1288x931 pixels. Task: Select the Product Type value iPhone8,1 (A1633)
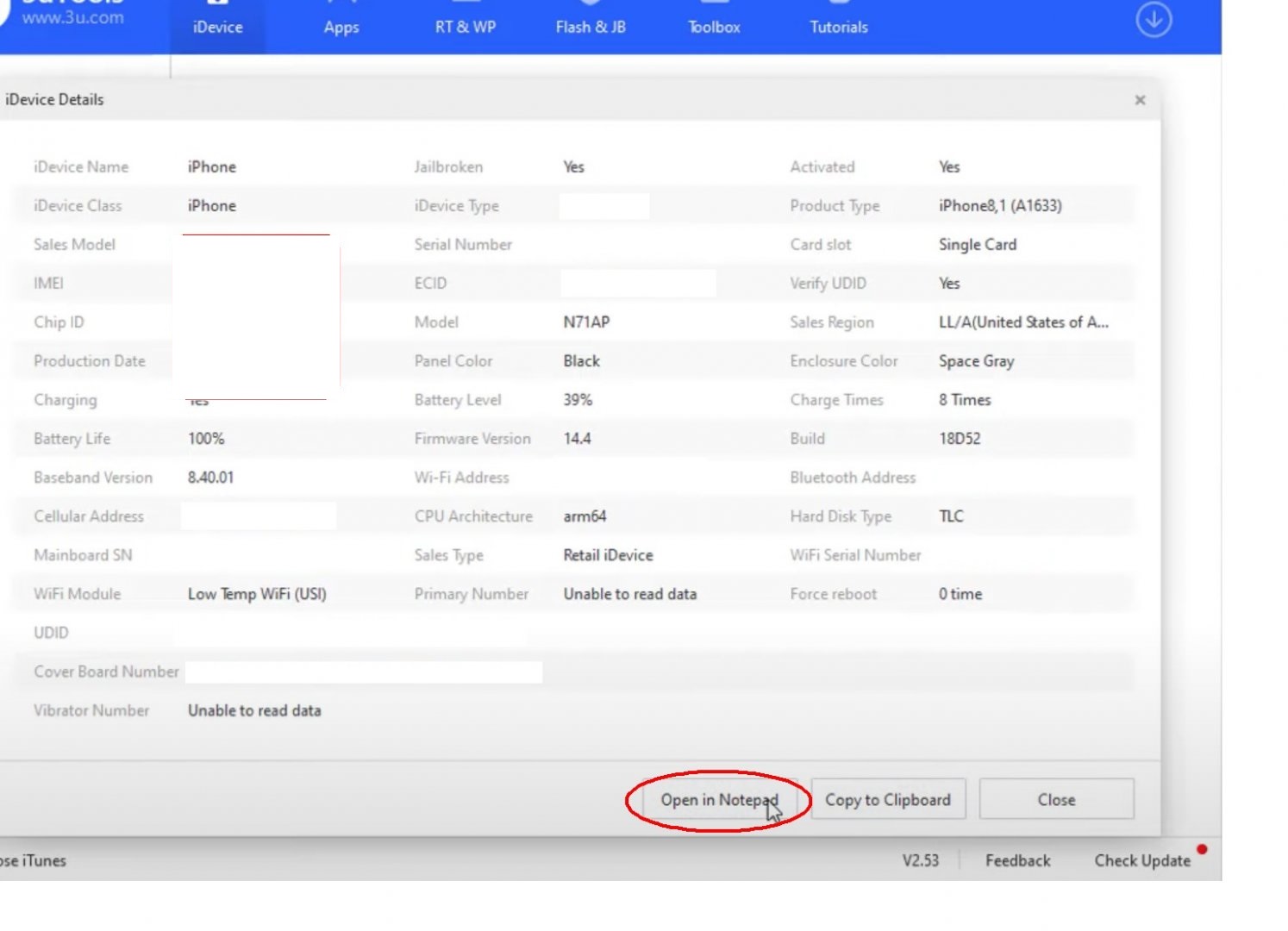(1000, 206)
